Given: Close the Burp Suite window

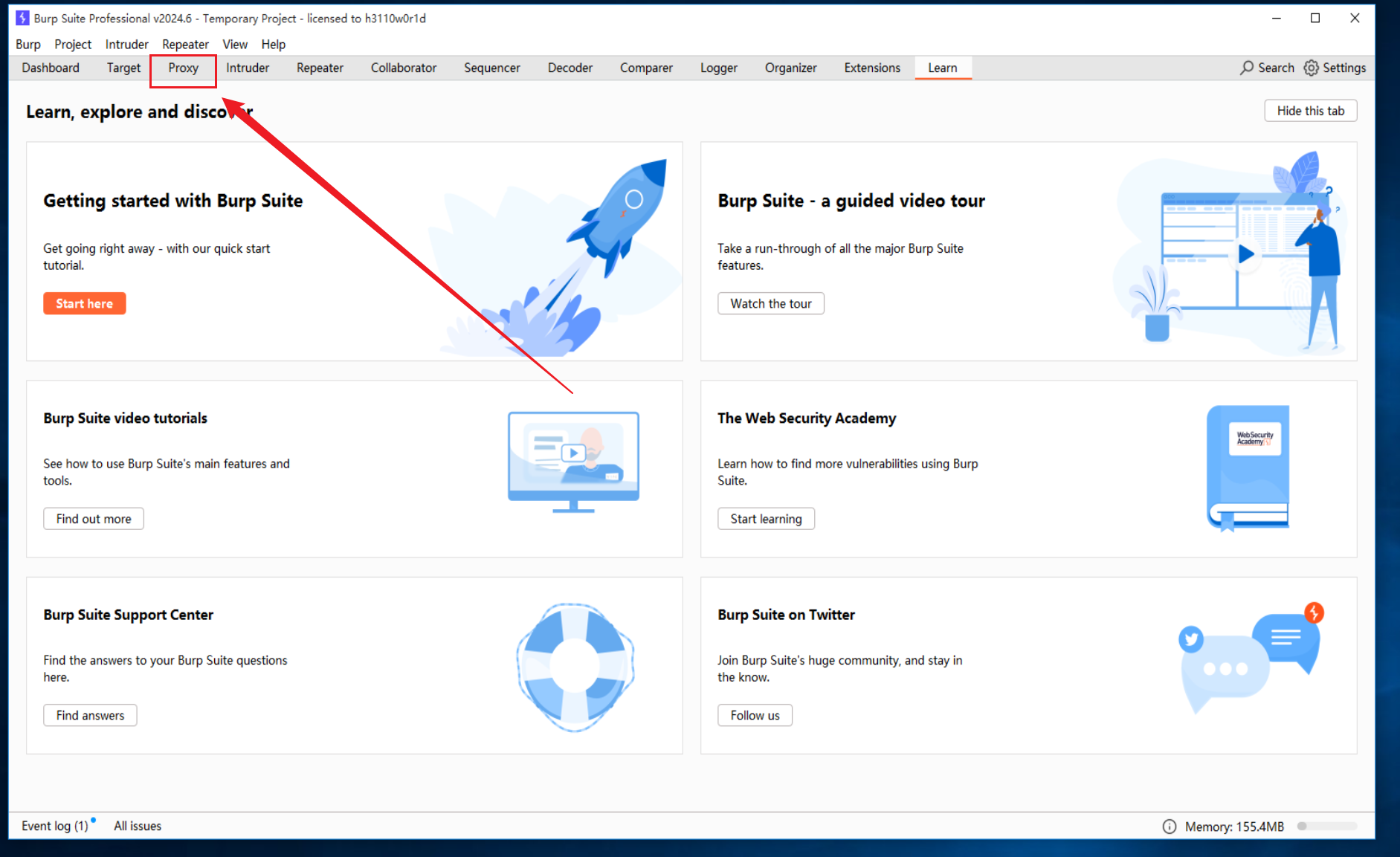Looking at the screenshot, I should tap(1355, 18).
